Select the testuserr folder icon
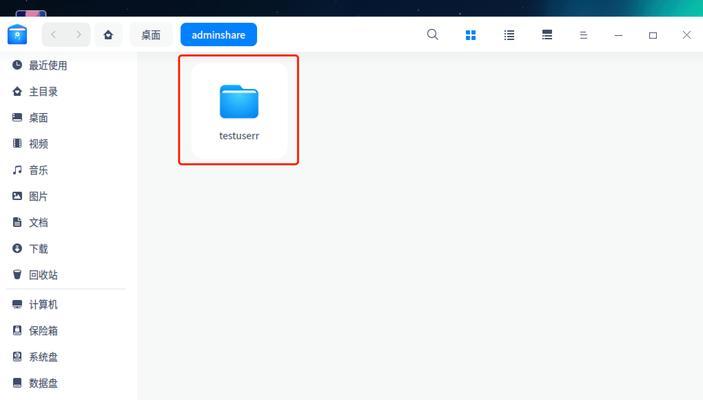703x400 pixels. click(239, 102)
